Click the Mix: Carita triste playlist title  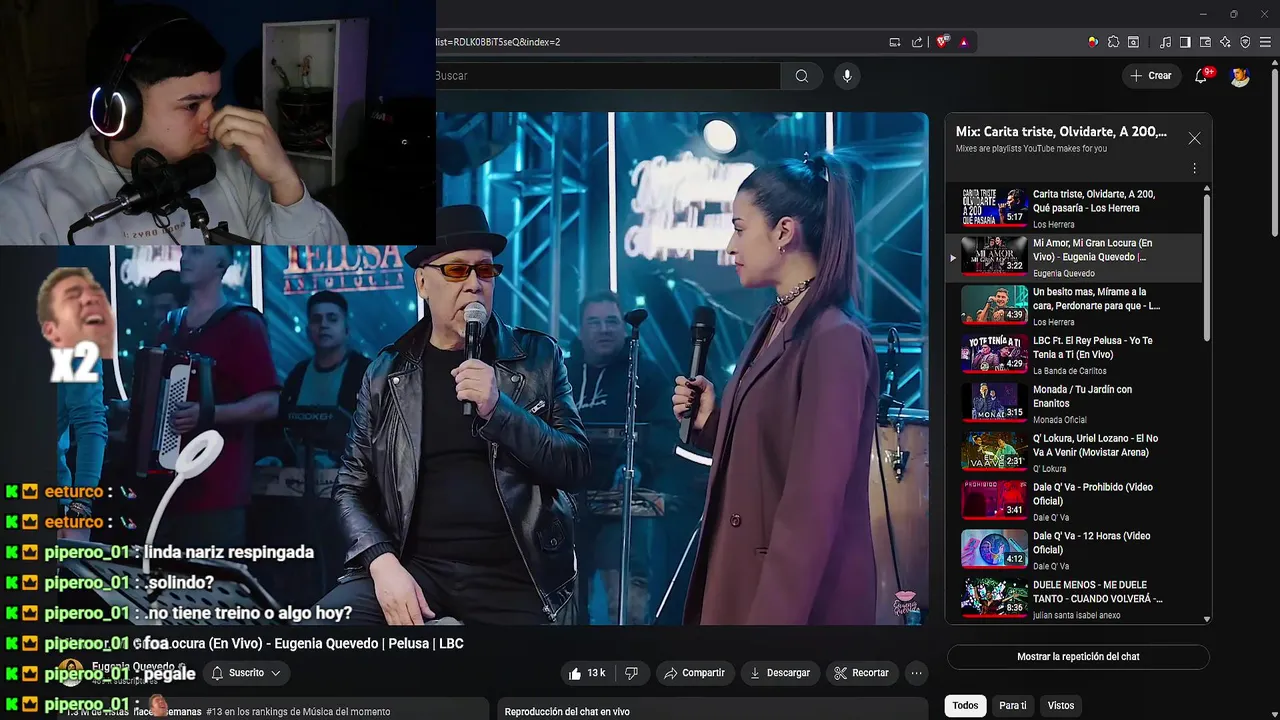(x=1061, y=131)
